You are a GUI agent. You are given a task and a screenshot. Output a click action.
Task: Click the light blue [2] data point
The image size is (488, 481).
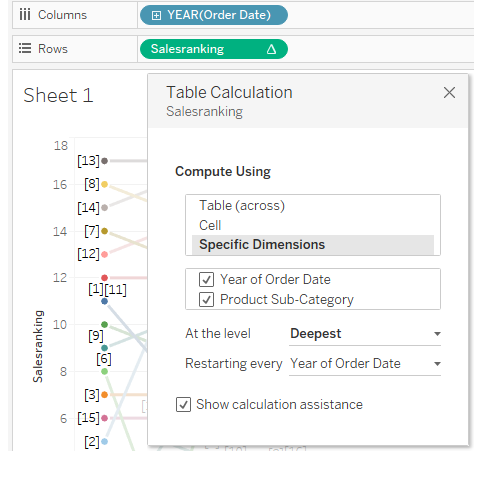click(x=104, y=441)
